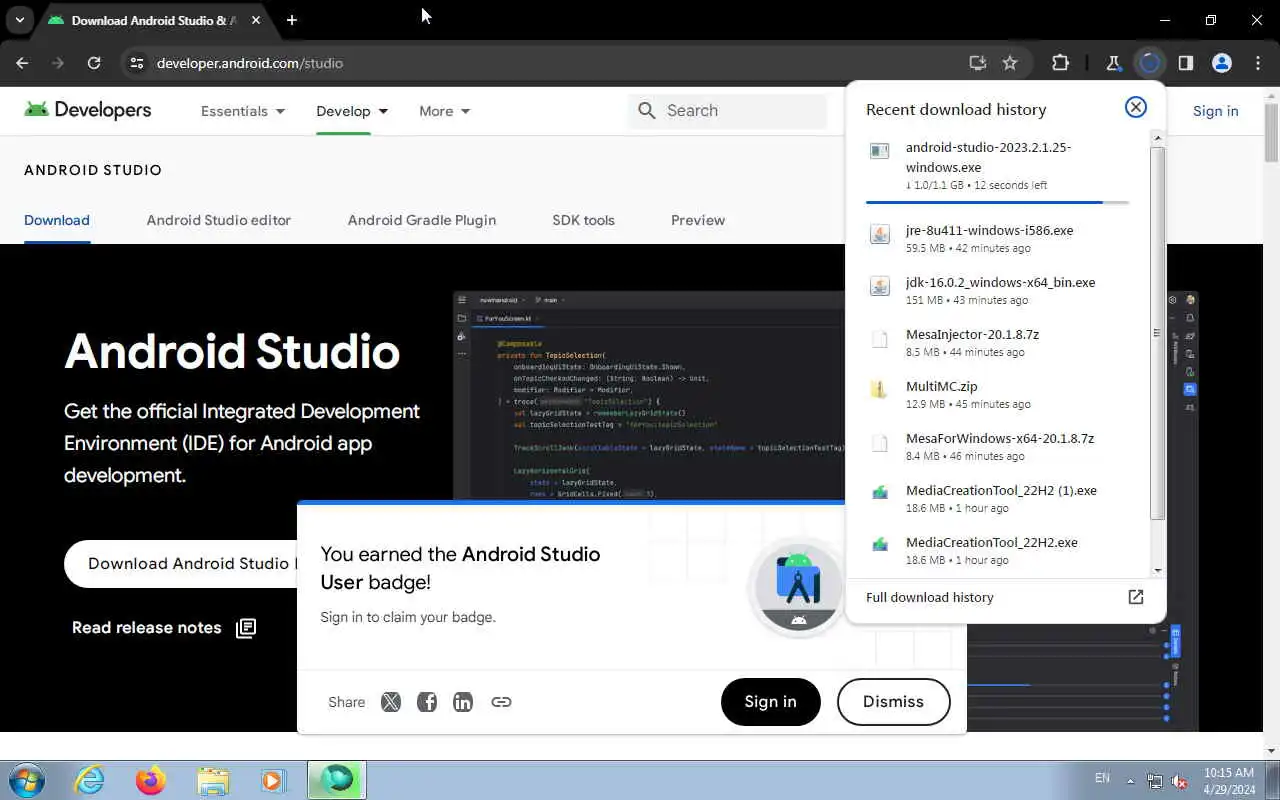This screenshot has width=1280, height=800.
Task: Open Chrome three-dot menu
Action: click(x=1257, y=63)
